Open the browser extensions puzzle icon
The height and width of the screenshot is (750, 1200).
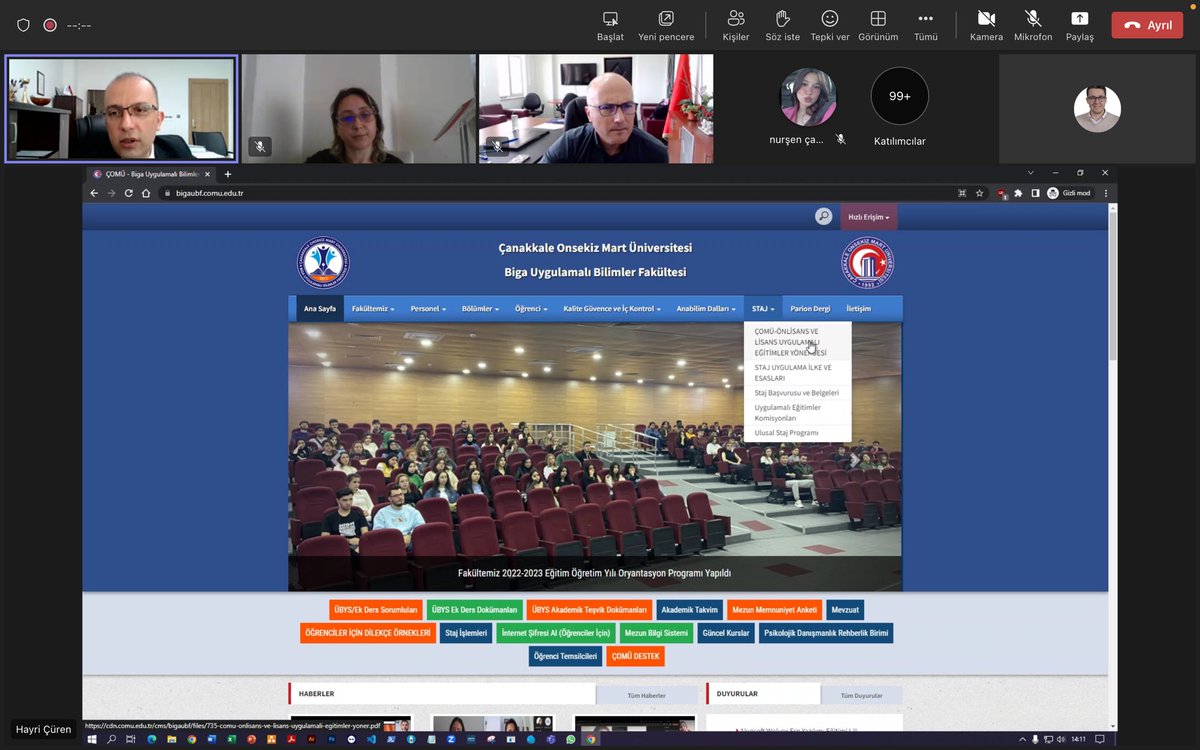coord(1018,193)
